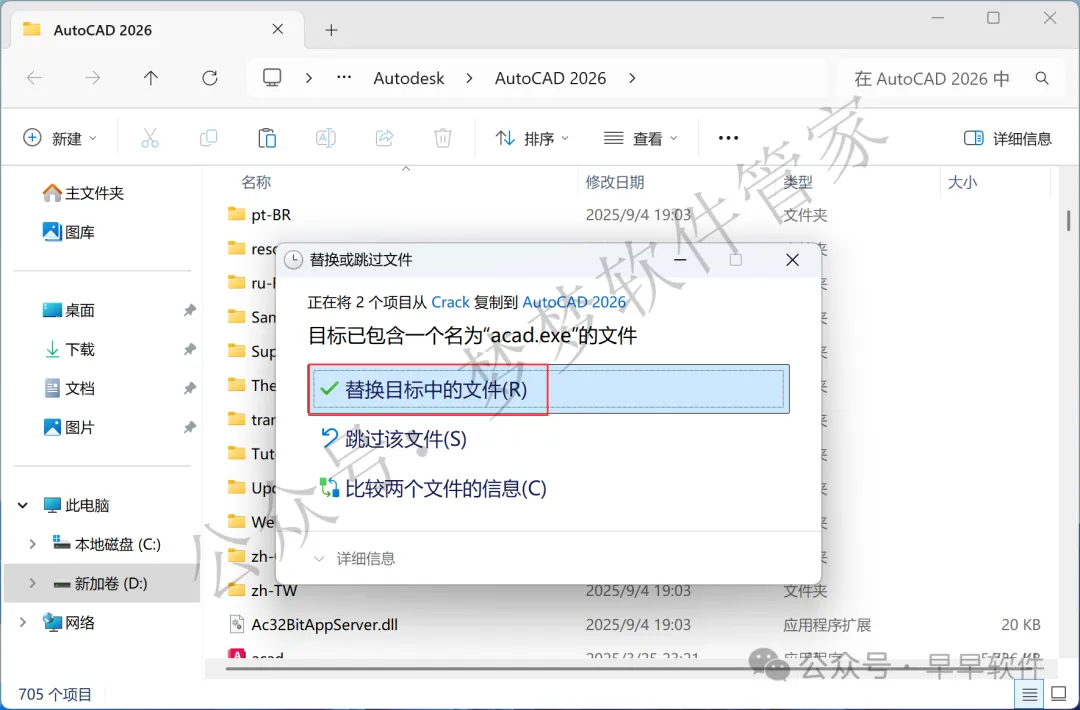Switch to details list view icon
This screenshot has height=710, width=1080.
click(1030, 694)
